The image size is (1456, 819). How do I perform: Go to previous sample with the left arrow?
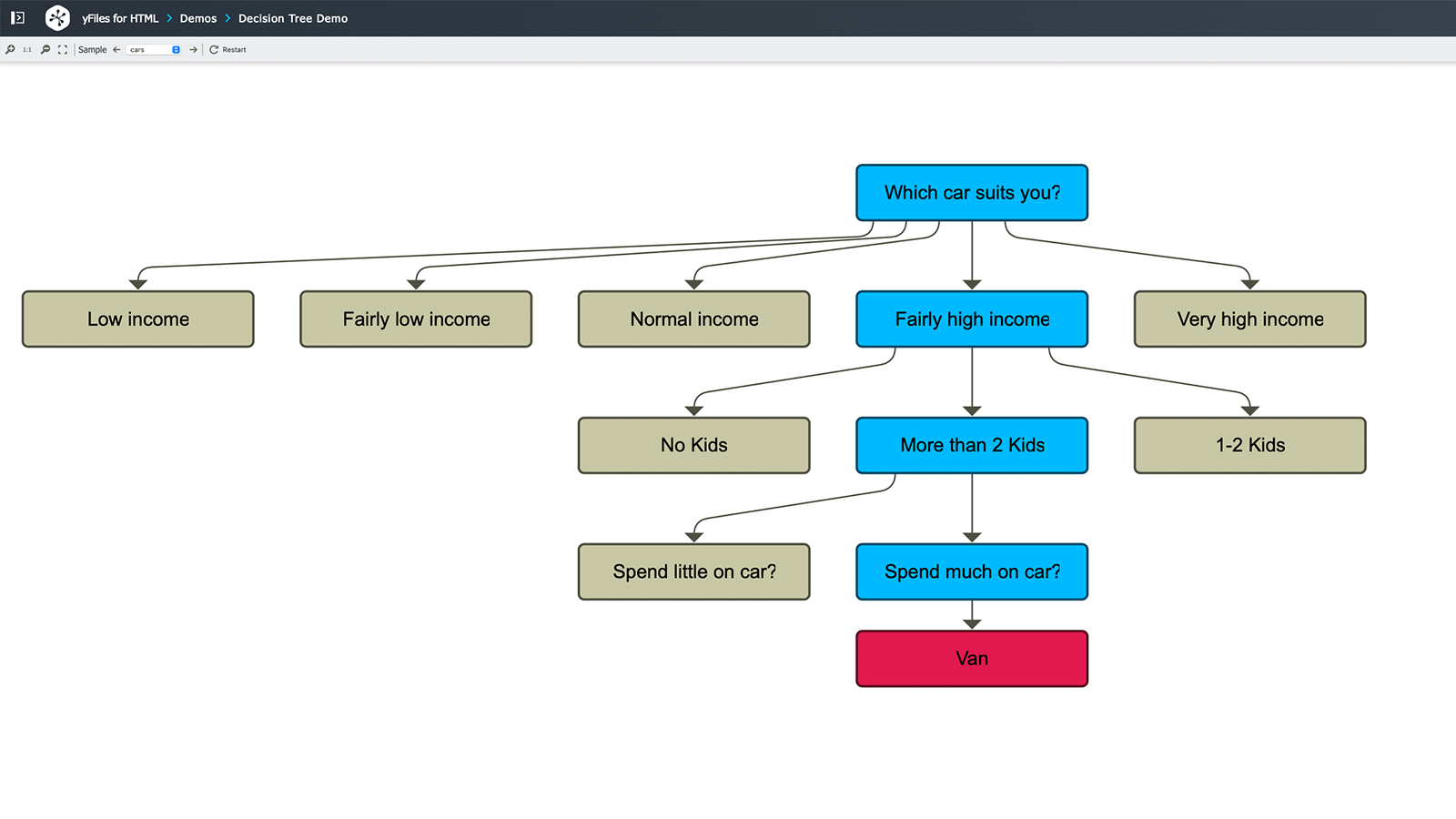click(x=116, y=50)
